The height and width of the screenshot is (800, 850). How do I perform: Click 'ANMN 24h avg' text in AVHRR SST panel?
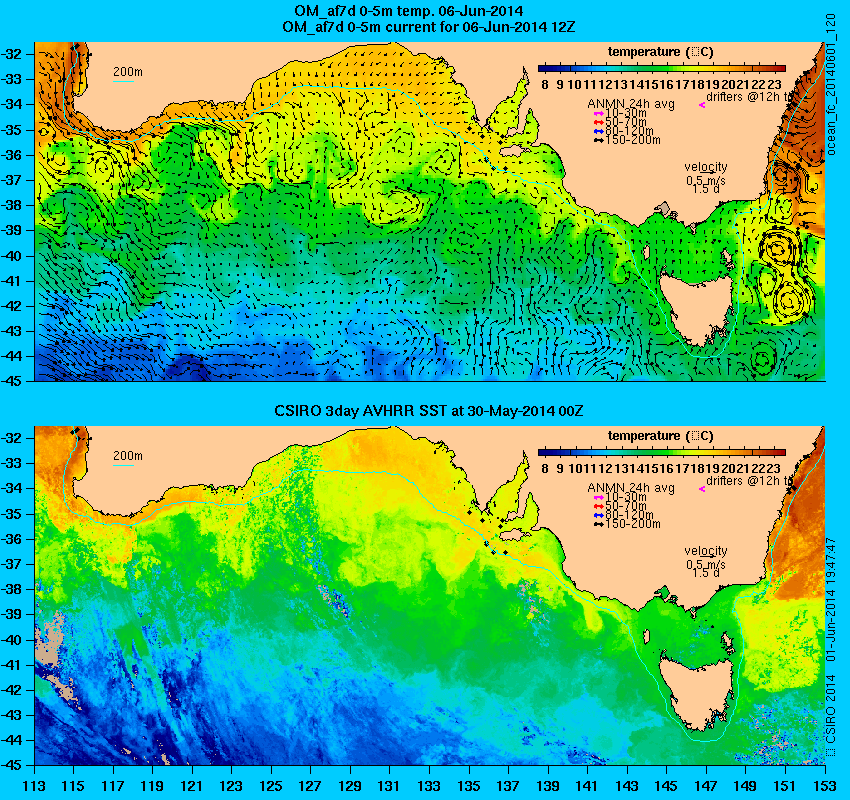pos(631,488)
